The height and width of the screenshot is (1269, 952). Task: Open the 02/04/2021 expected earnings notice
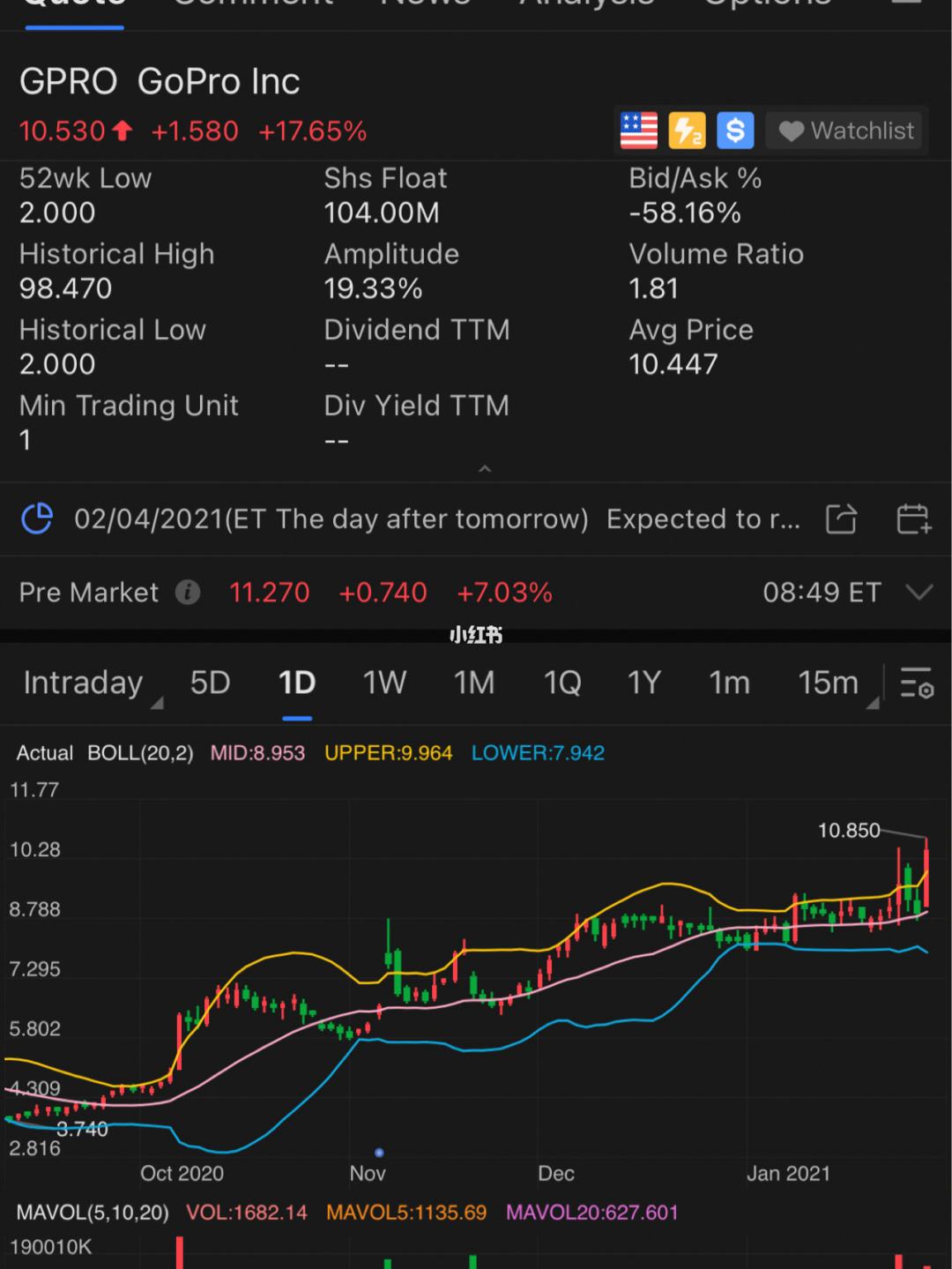pos(437,519)
